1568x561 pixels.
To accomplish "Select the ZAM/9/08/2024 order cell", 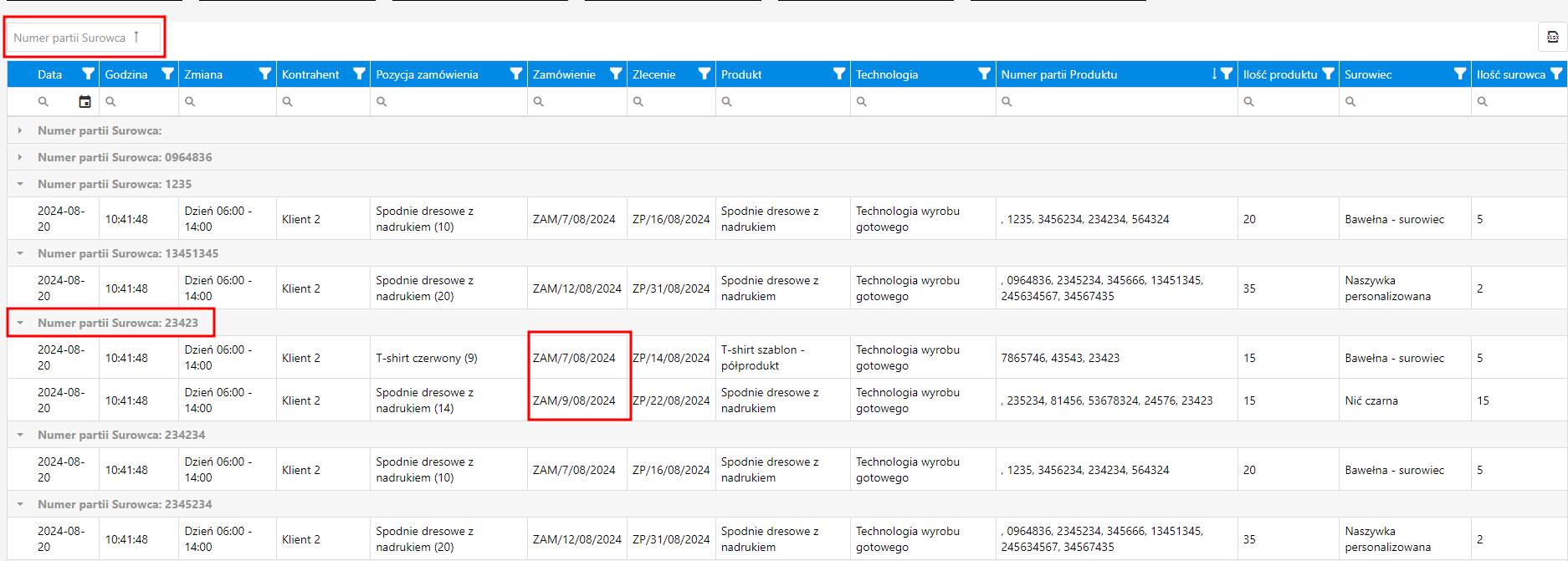I will pyautogui.click(x=574, y=400).
